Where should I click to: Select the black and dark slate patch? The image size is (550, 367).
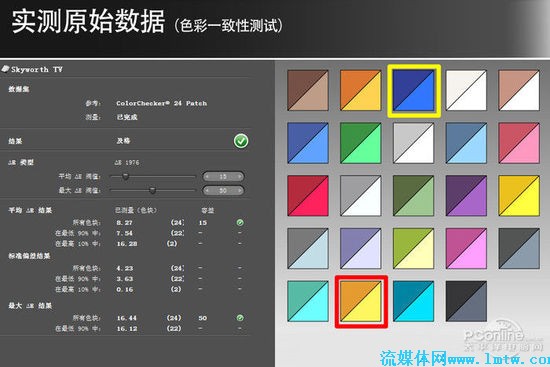(466, 301)
